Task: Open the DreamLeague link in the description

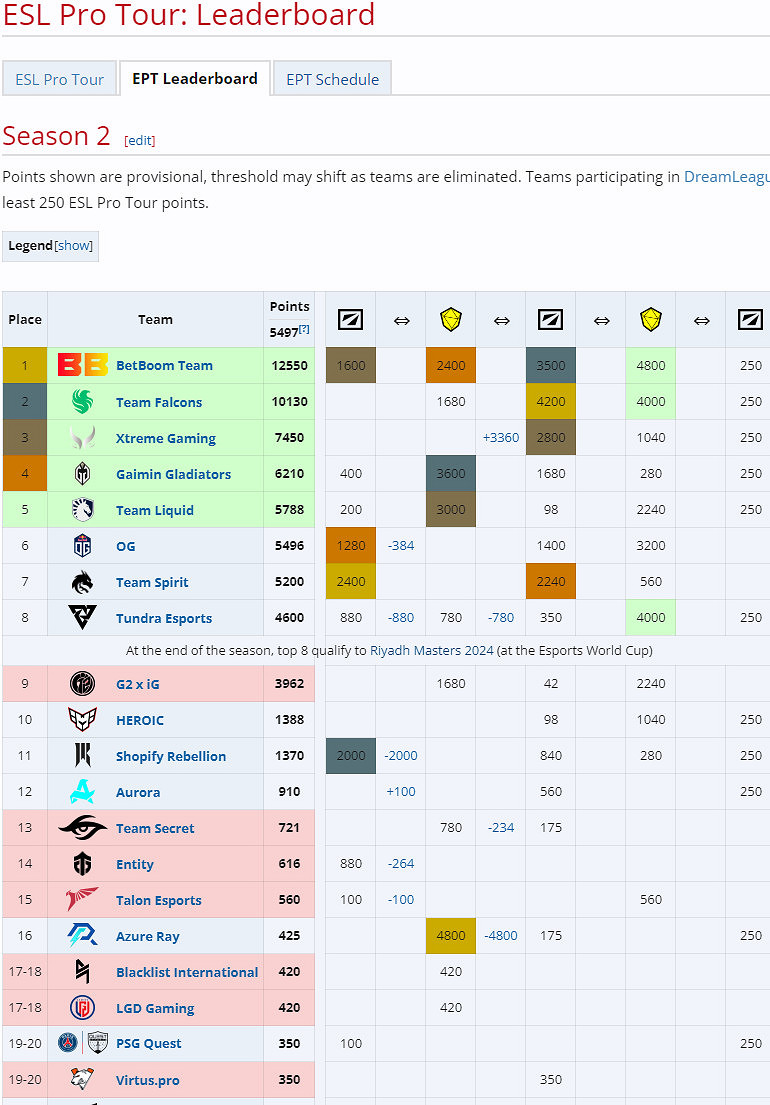Action: click(726, 176)
